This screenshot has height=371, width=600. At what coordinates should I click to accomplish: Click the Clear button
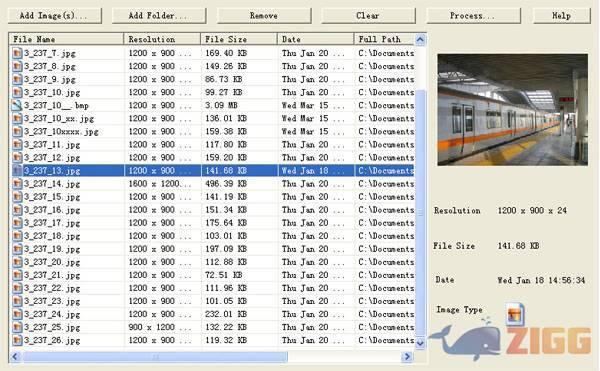click(368, 16)
